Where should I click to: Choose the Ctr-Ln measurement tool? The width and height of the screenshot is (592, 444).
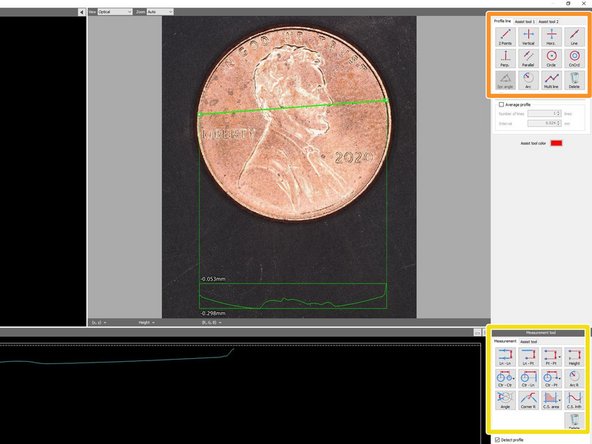click(528, 378)
